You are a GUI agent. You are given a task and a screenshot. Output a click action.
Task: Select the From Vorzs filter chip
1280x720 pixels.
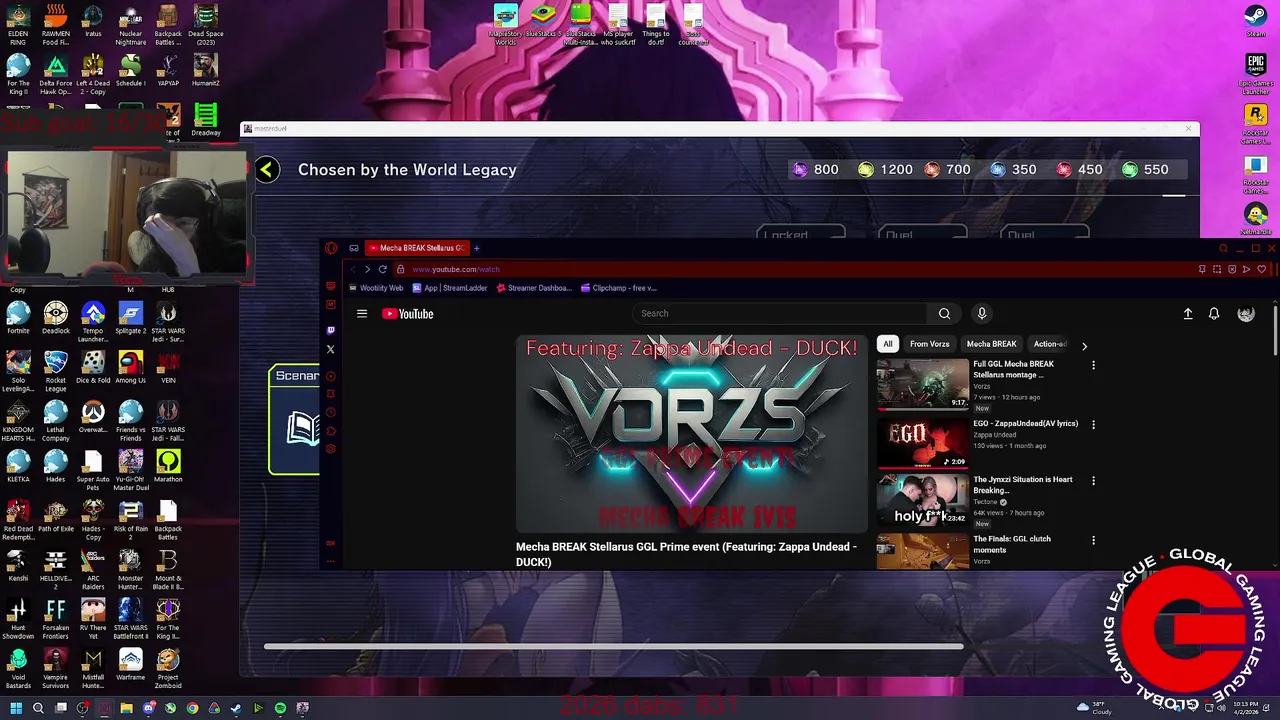929,344
